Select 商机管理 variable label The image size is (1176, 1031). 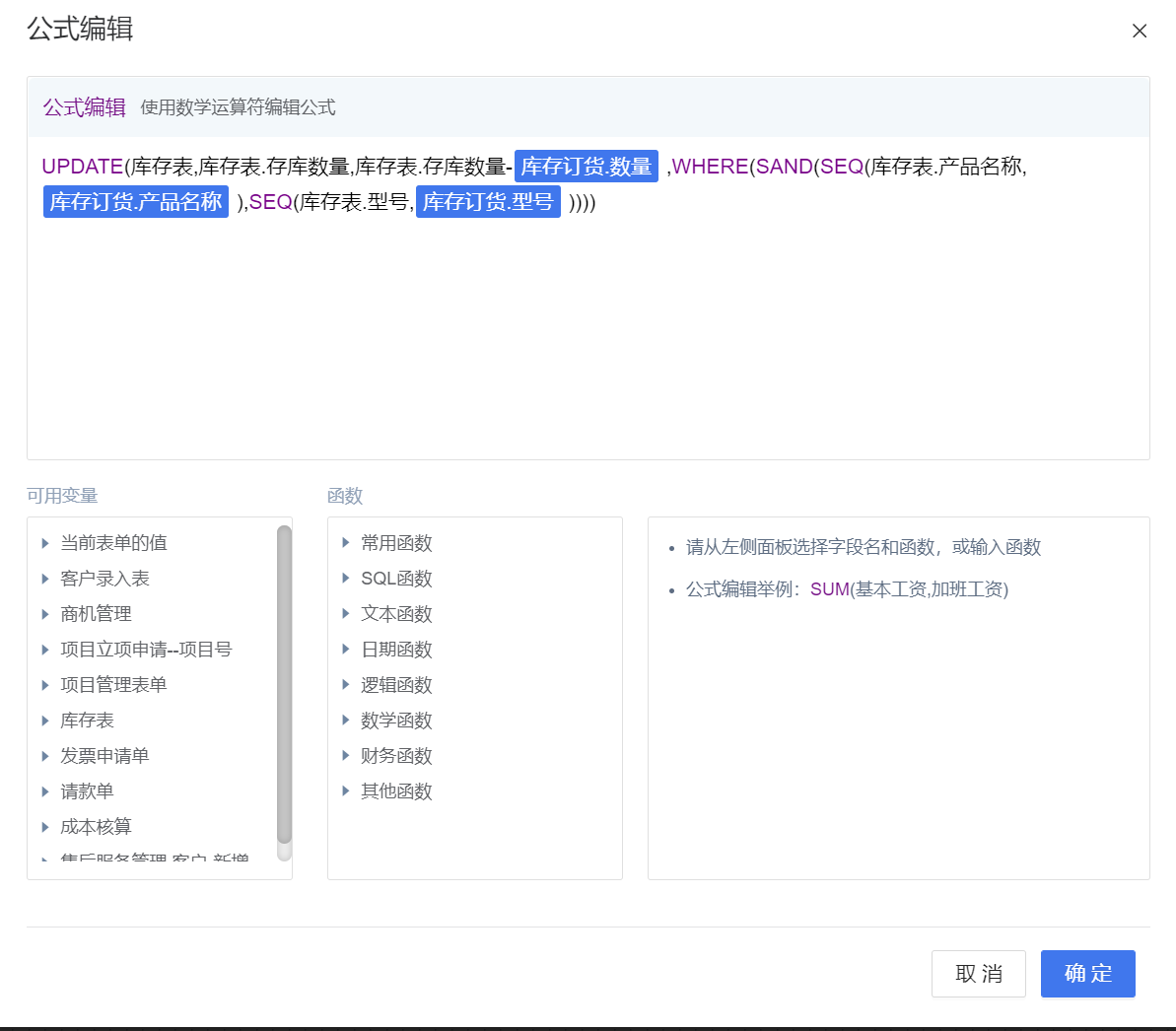pyautogui.click(x=96, y=613)
